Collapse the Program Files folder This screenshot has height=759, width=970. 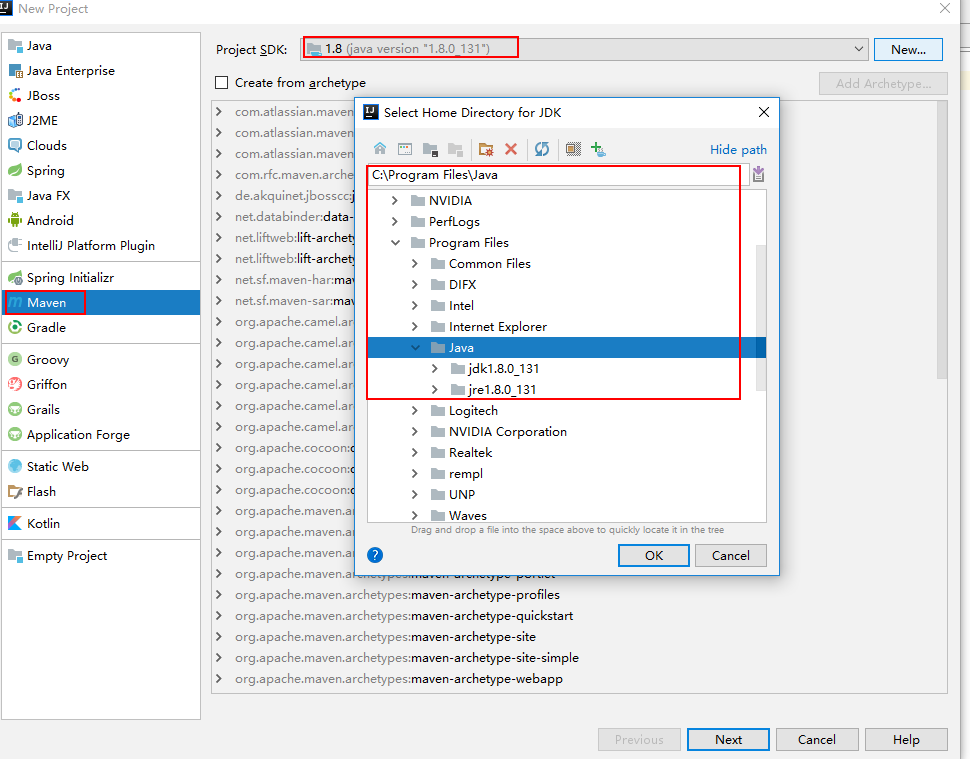[x=395, y=242]
